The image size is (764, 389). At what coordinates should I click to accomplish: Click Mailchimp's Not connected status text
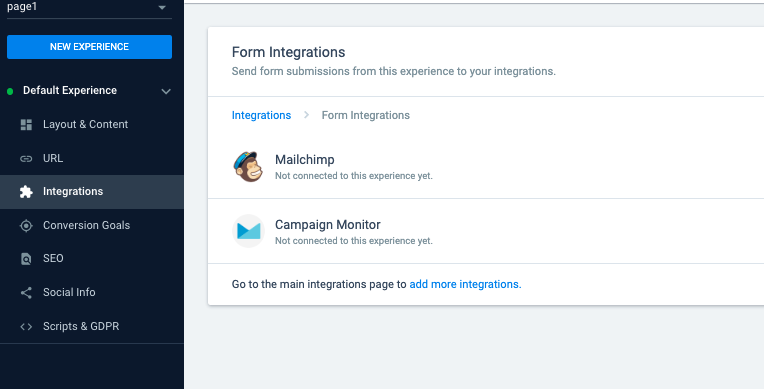tap(354, 176)
